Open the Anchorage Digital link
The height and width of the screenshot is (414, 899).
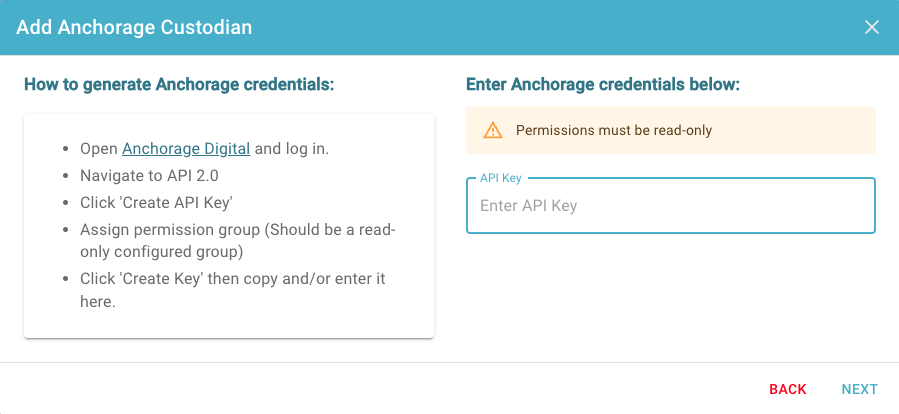pos(186,149)
